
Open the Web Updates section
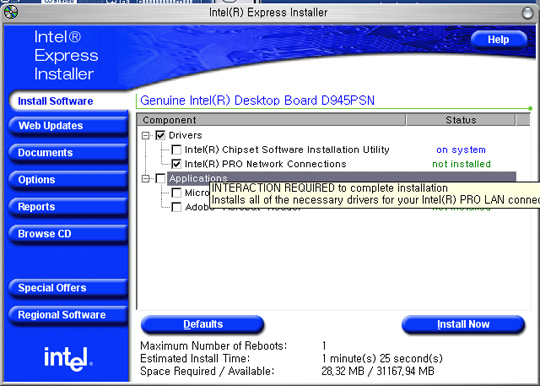pos(68,126)
